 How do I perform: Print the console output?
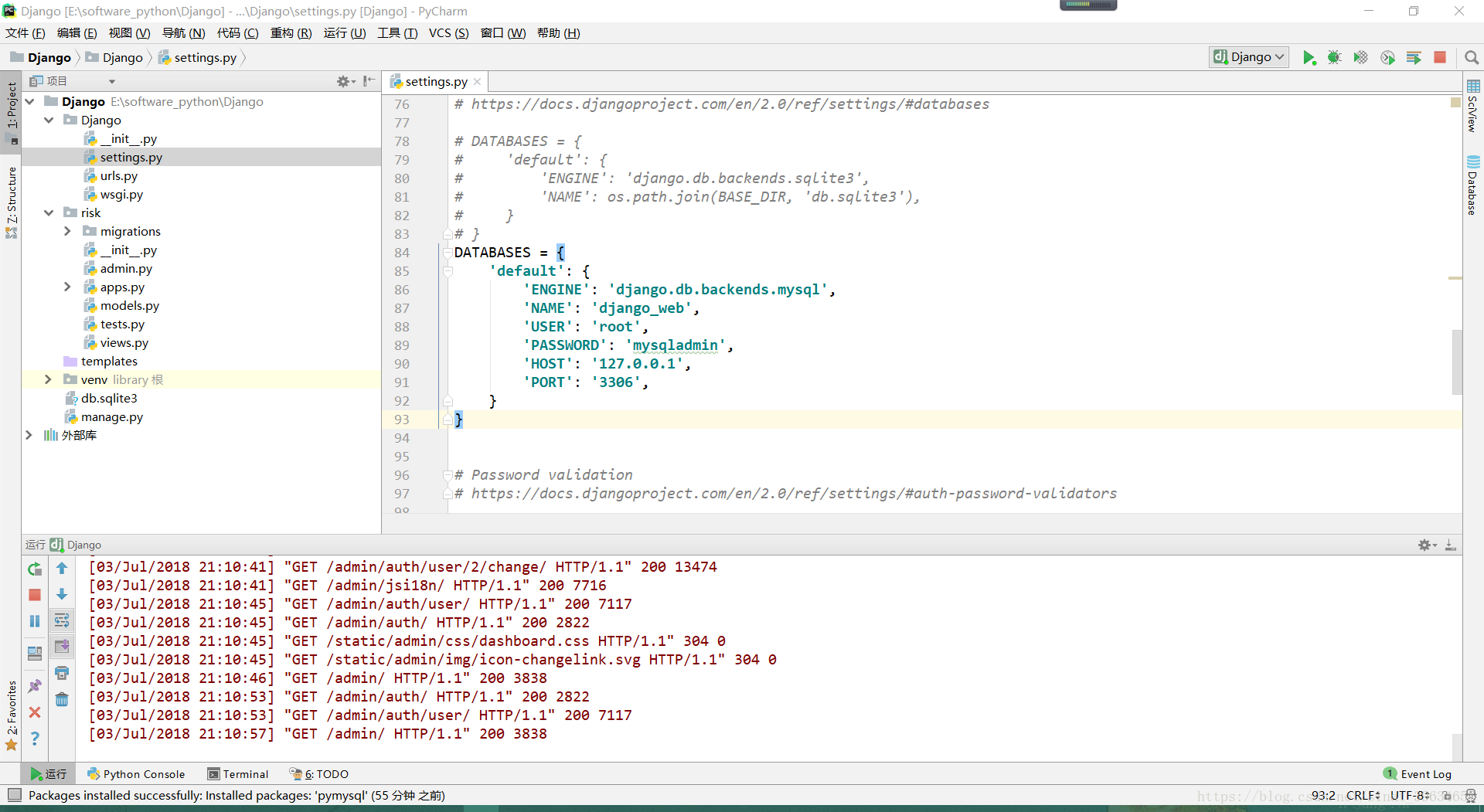(62, 674)
